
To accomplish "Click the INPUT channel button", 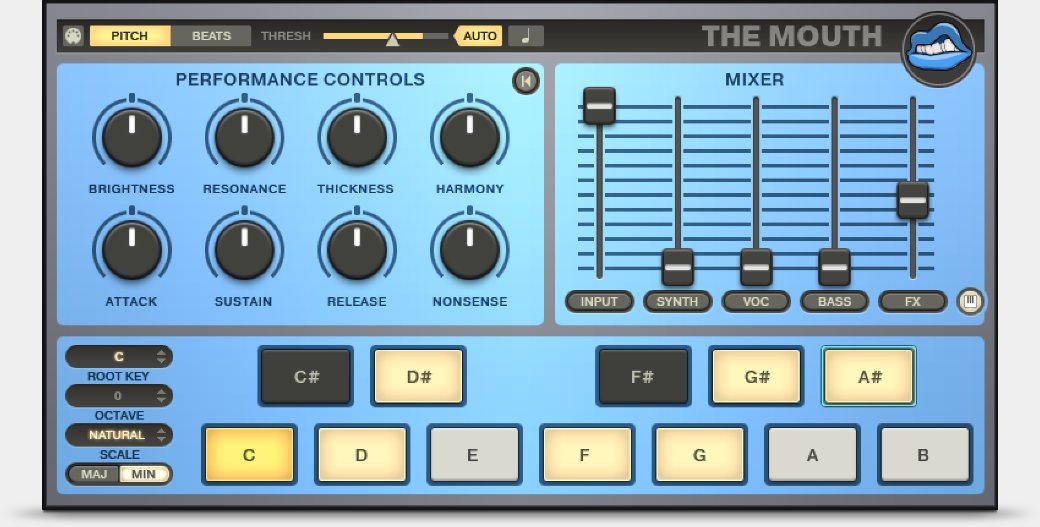I will (599, 302).
